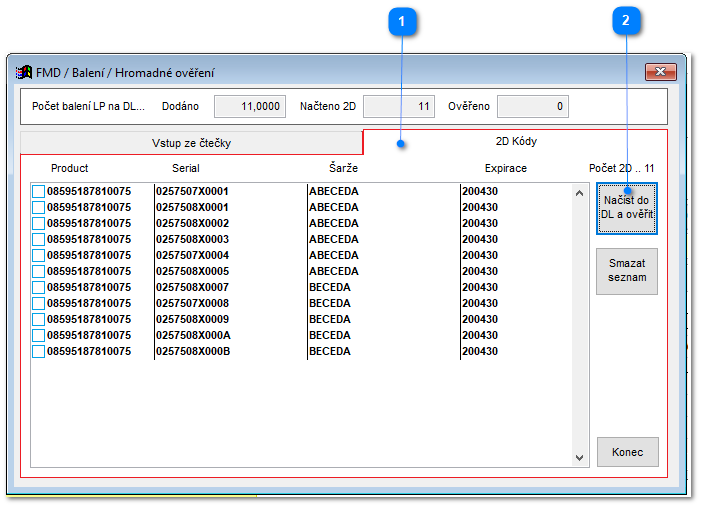This screenshot has width=701, height=507.
Task: Select serial cell 0257508X0002
Action: point(192,224)
